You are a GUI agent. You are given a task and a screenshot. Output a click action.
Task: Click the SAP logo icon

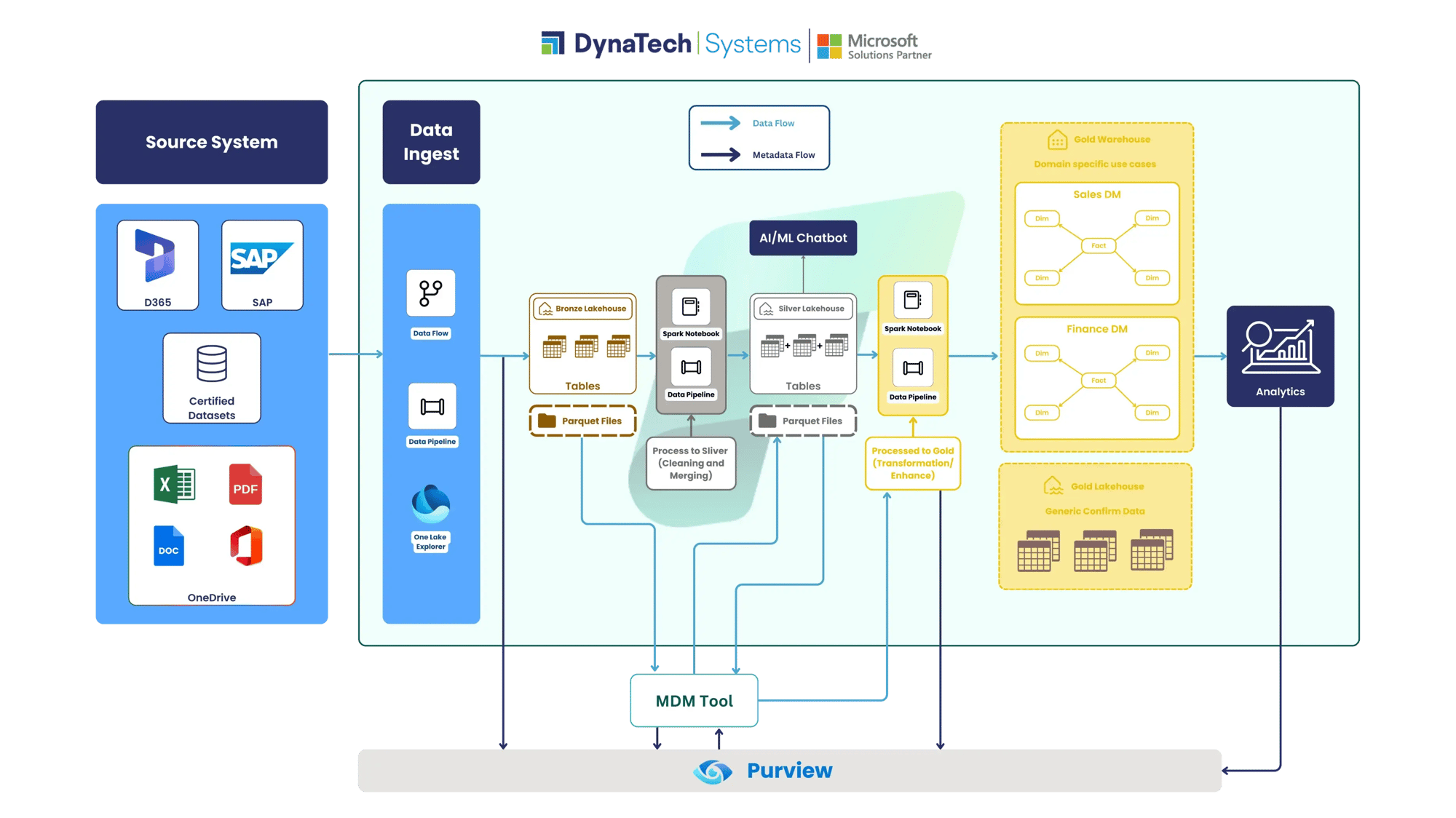click(x=261, y=258)
